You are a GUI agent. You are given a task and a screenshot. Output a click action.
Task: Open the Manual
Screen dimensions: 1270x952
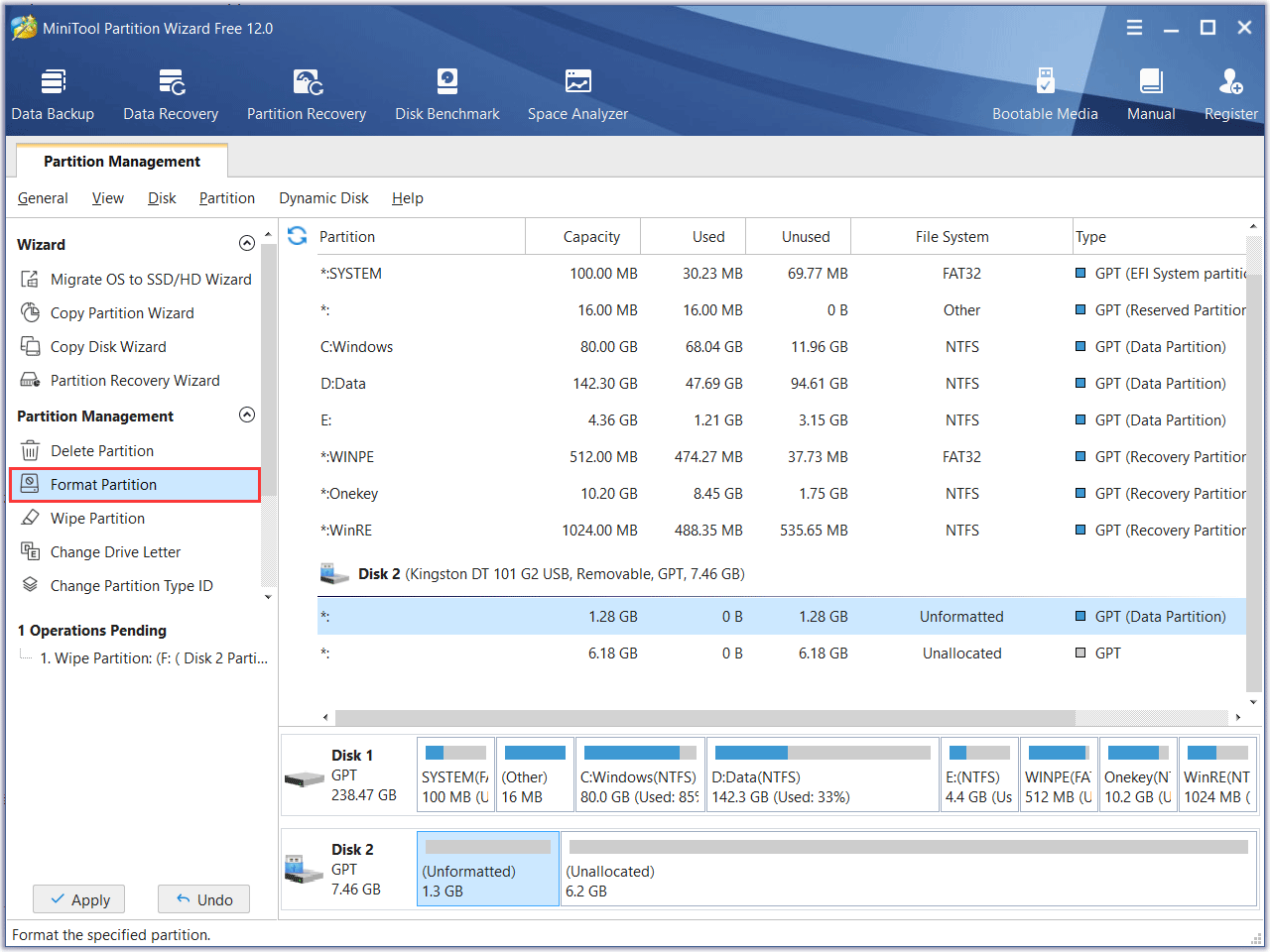[1151, 95]
